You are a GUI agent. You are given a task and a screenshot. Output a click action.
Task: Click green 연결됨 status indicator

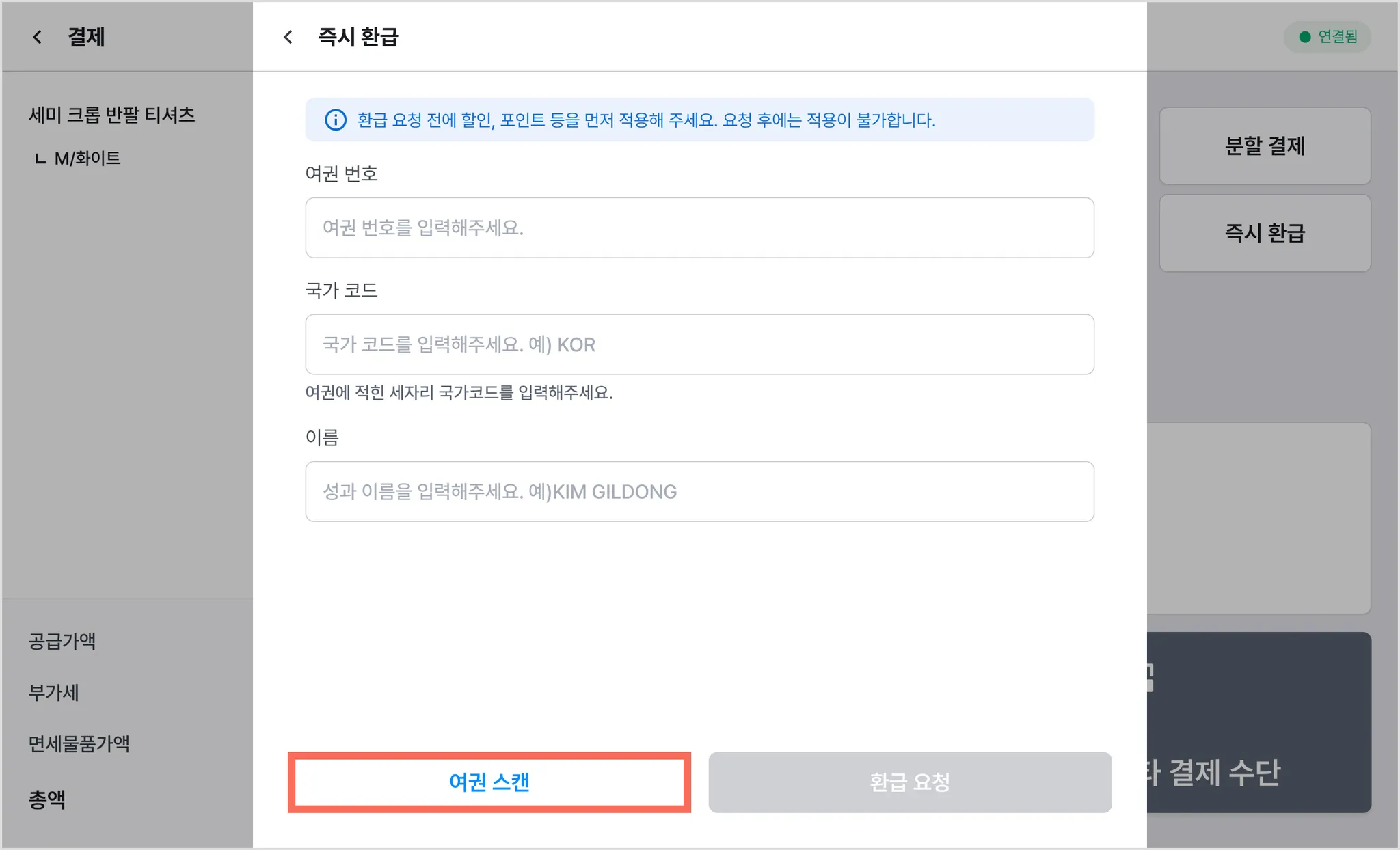tap(1328, 37)
